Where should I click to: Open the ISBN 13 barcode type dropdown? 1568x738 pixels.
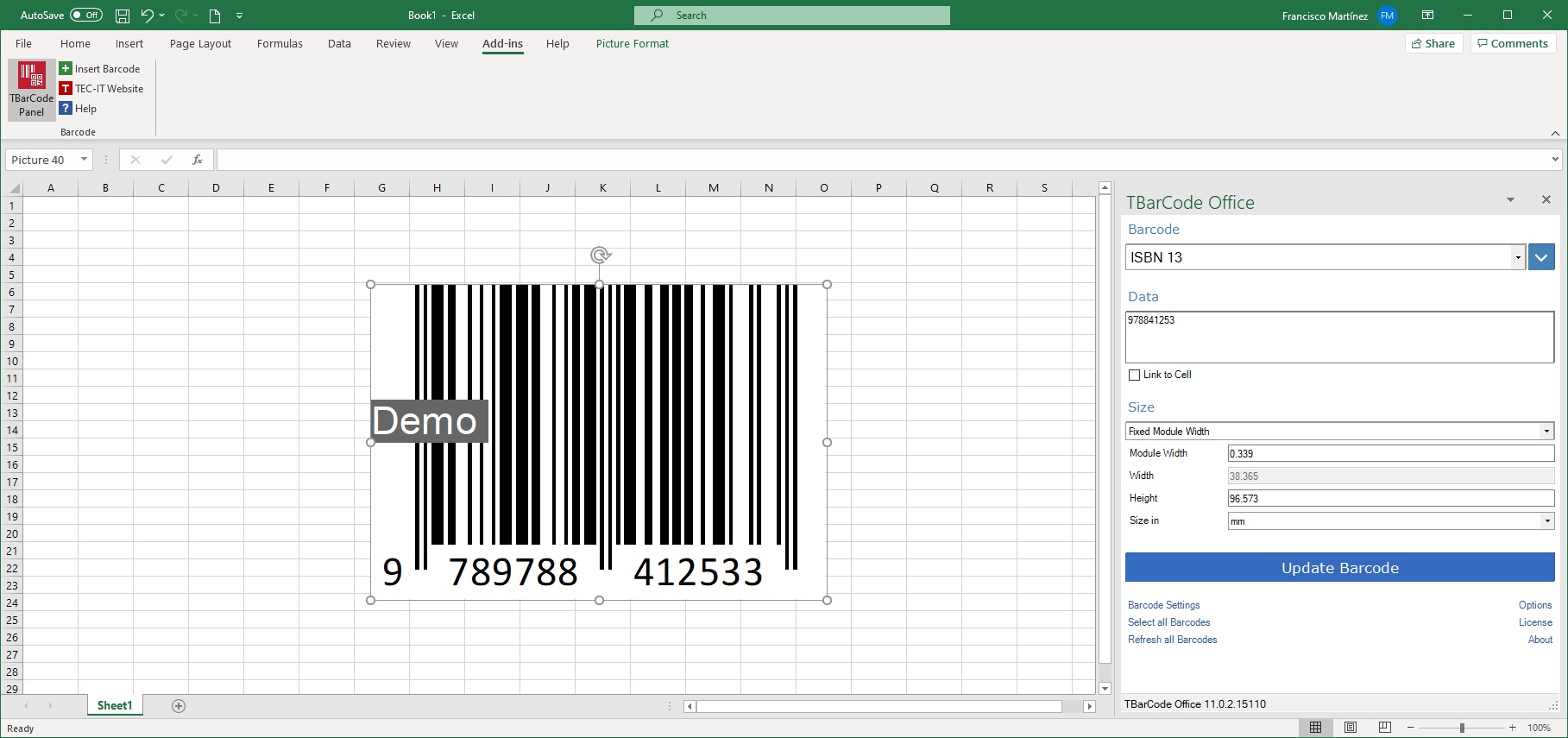coord(1518,257)
